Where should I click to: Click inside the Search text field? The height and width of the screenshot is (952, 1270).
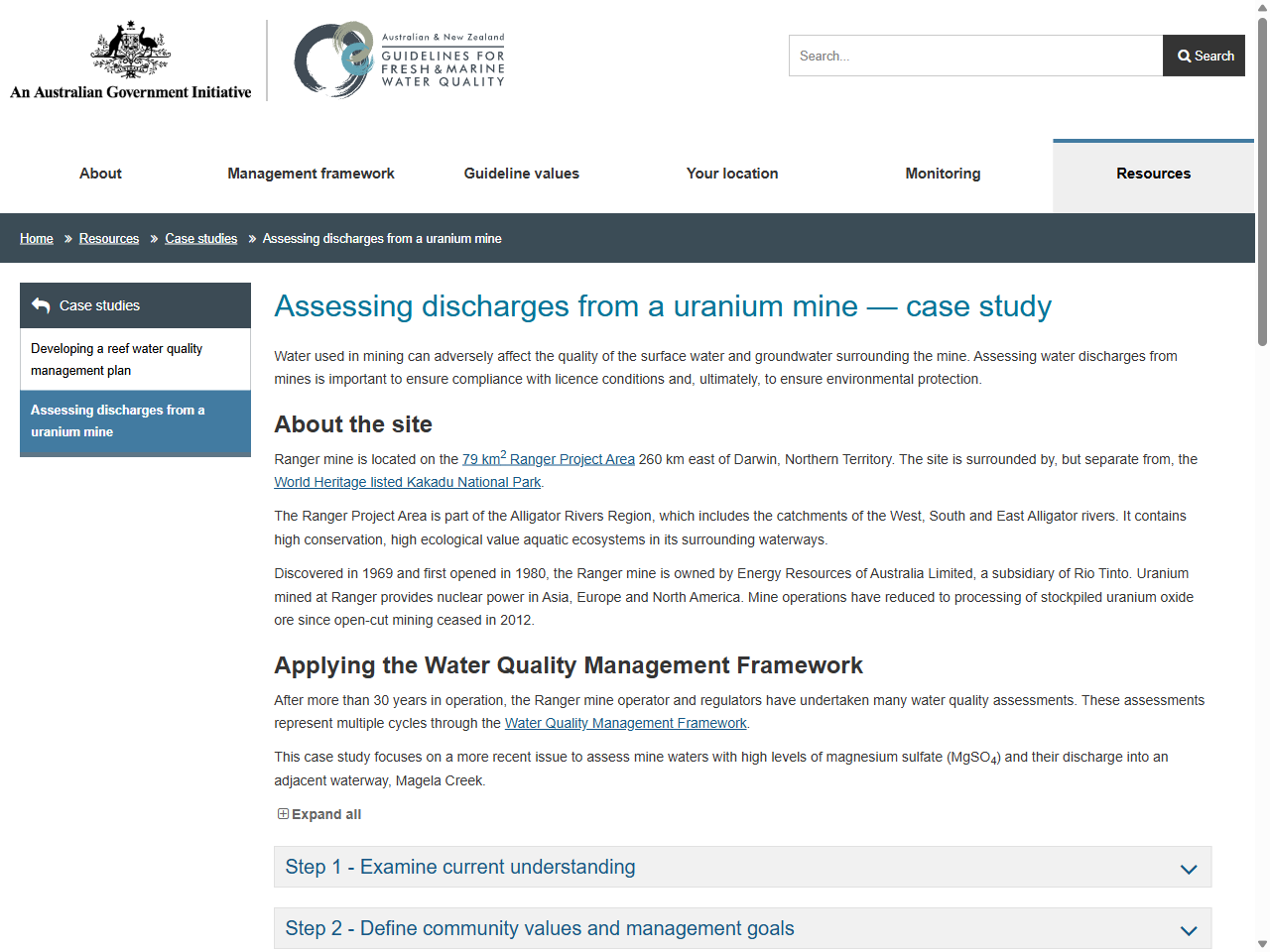coord(974,56)
